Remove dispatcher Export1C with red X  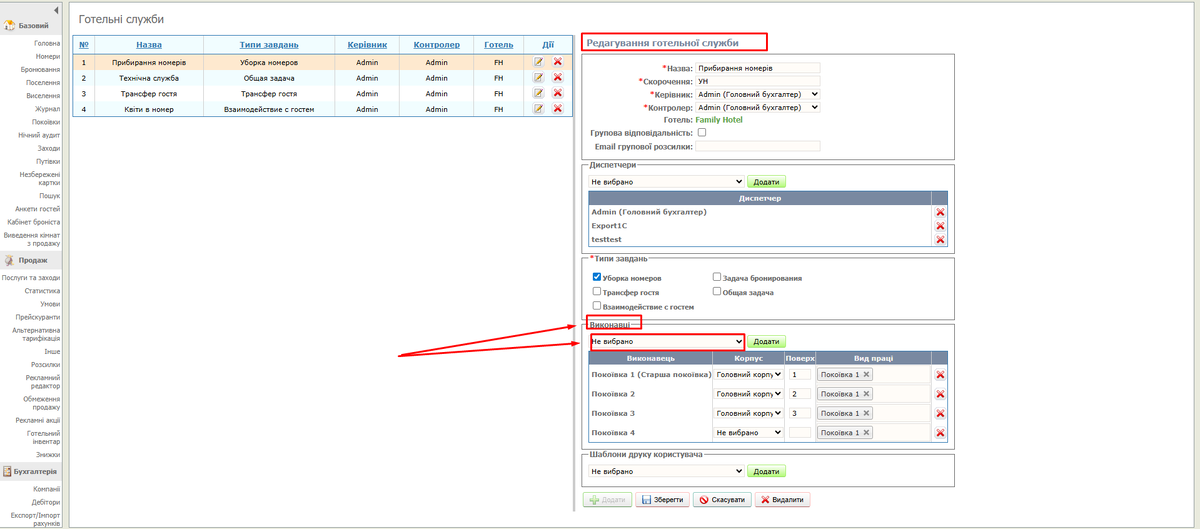940,226
